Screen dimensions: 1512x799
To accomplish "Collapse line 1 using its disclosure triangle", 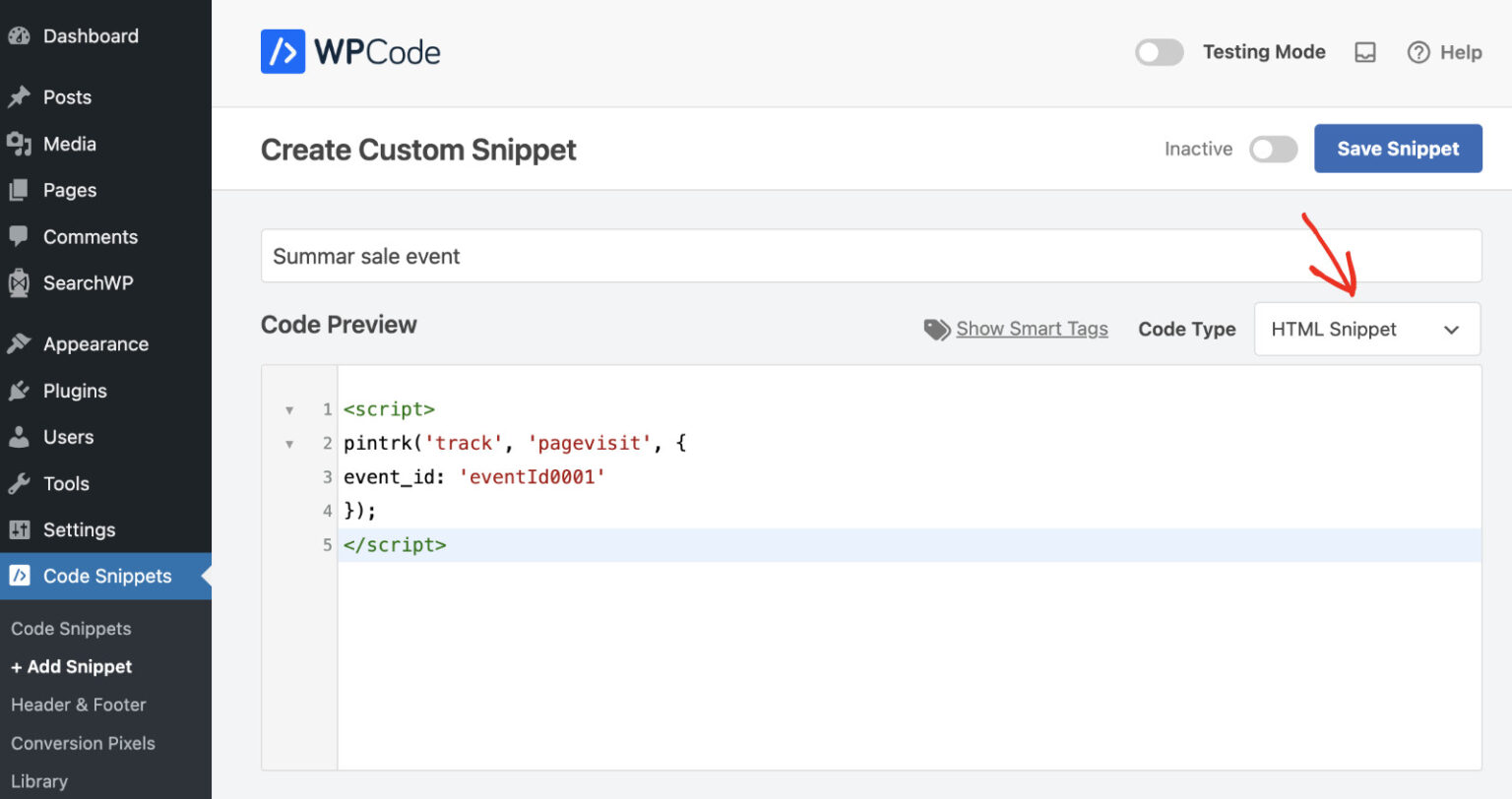I will pos(289,409).
